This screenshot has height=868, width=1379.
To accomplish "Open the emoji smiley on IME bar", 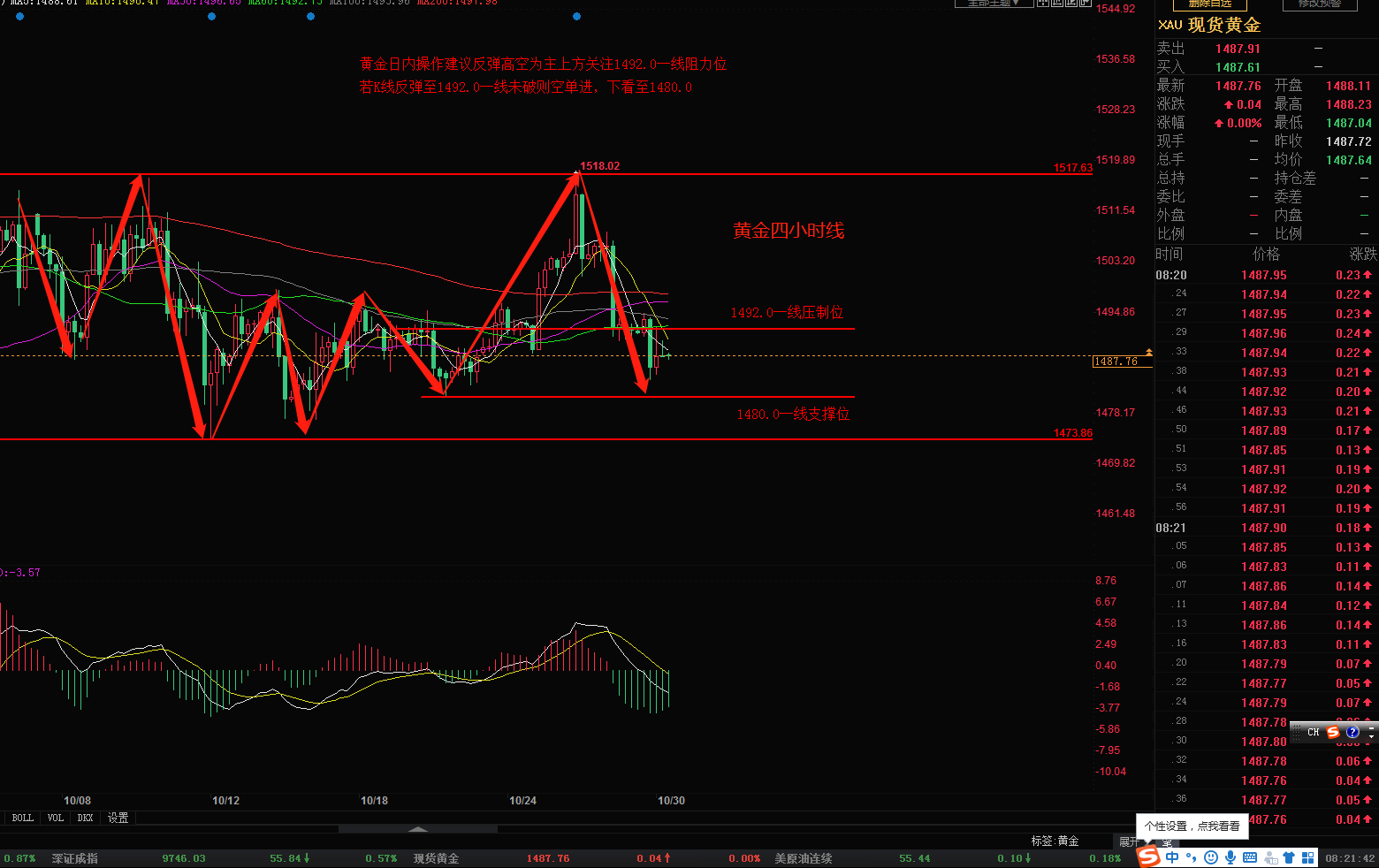I will click(1211, 857).
